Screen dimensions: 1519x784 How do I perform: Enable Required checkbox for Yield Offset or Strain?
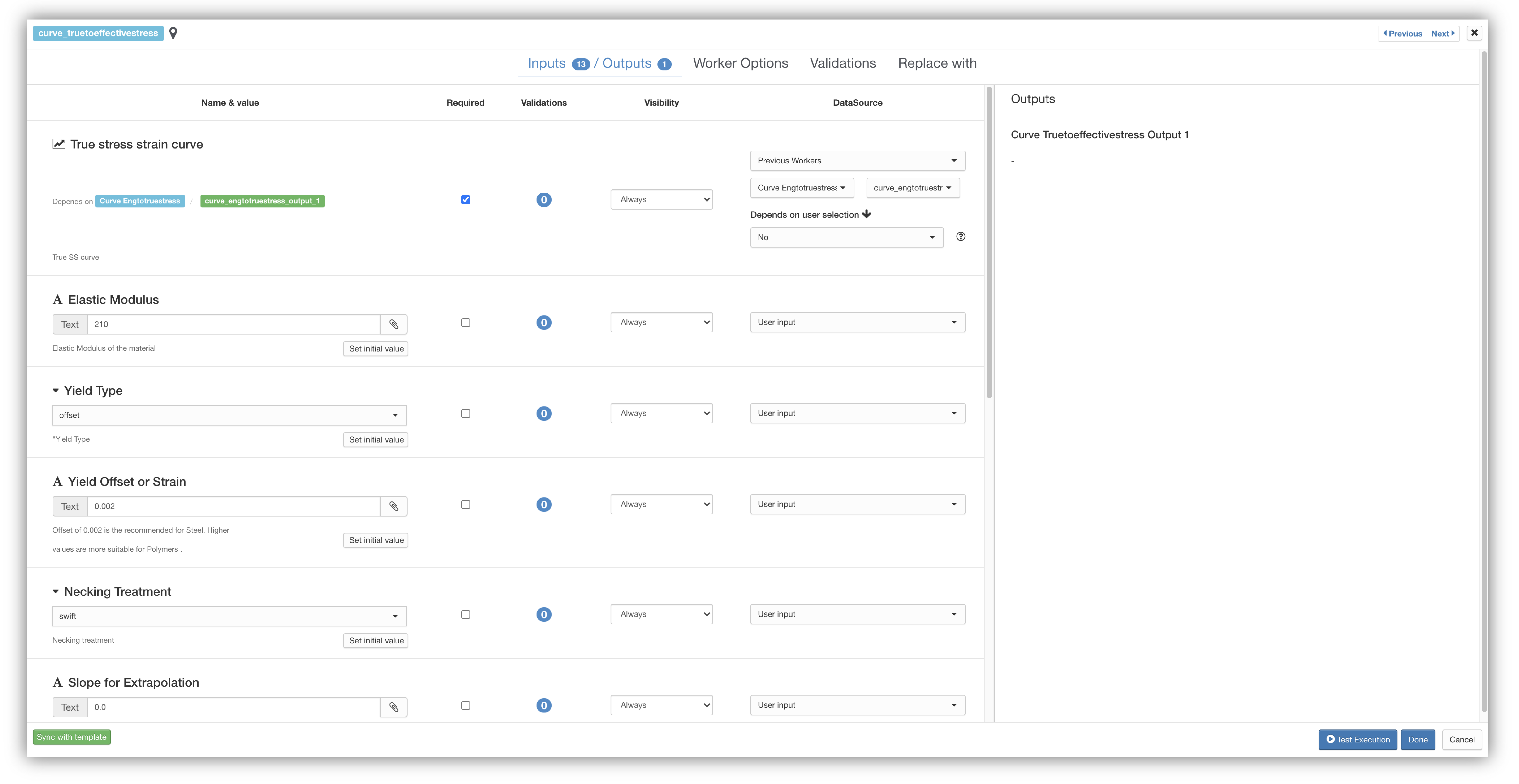tap(465, 505)
